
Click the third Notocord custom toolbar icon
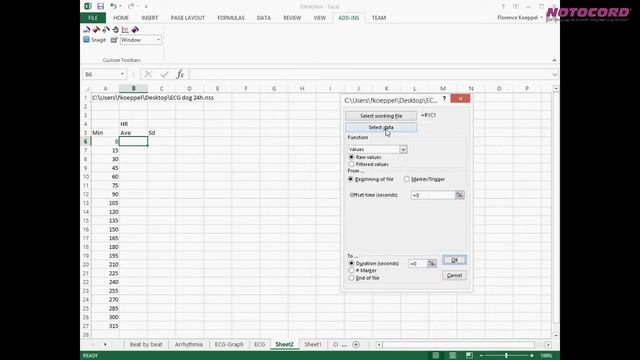[106, 29]
